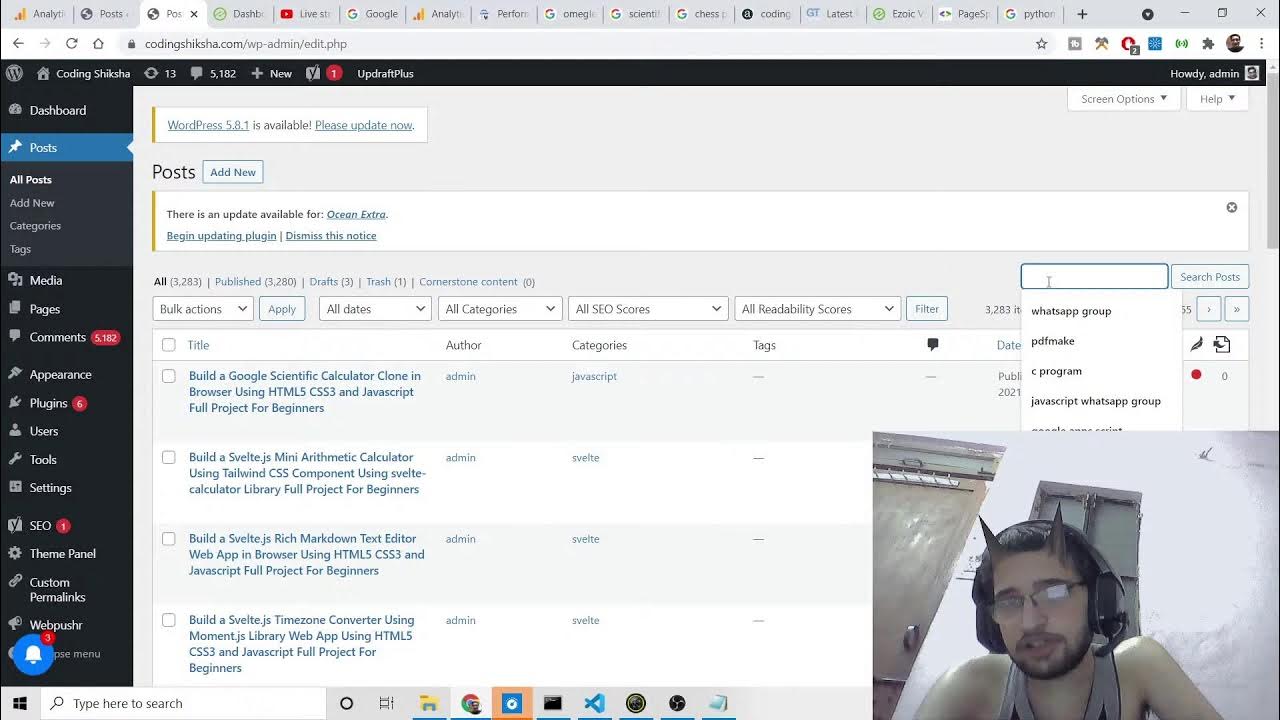The image size is (1280, 720).
Task: Click the WordPress logo in admin bar
Action: (x=14, y=73)
